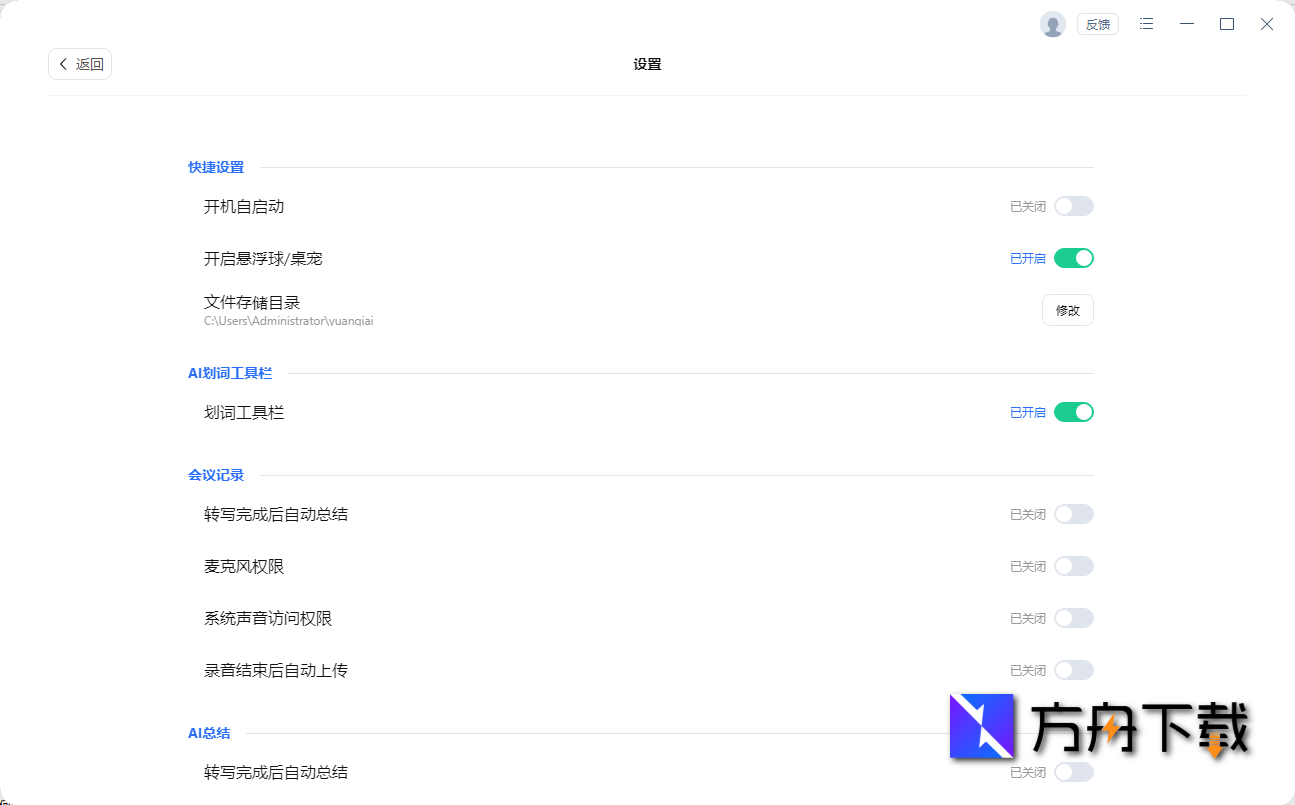Open the user avatar menu
Image resolution: width=1295 pixels, height=805 pixels.
click(1052, 23)
